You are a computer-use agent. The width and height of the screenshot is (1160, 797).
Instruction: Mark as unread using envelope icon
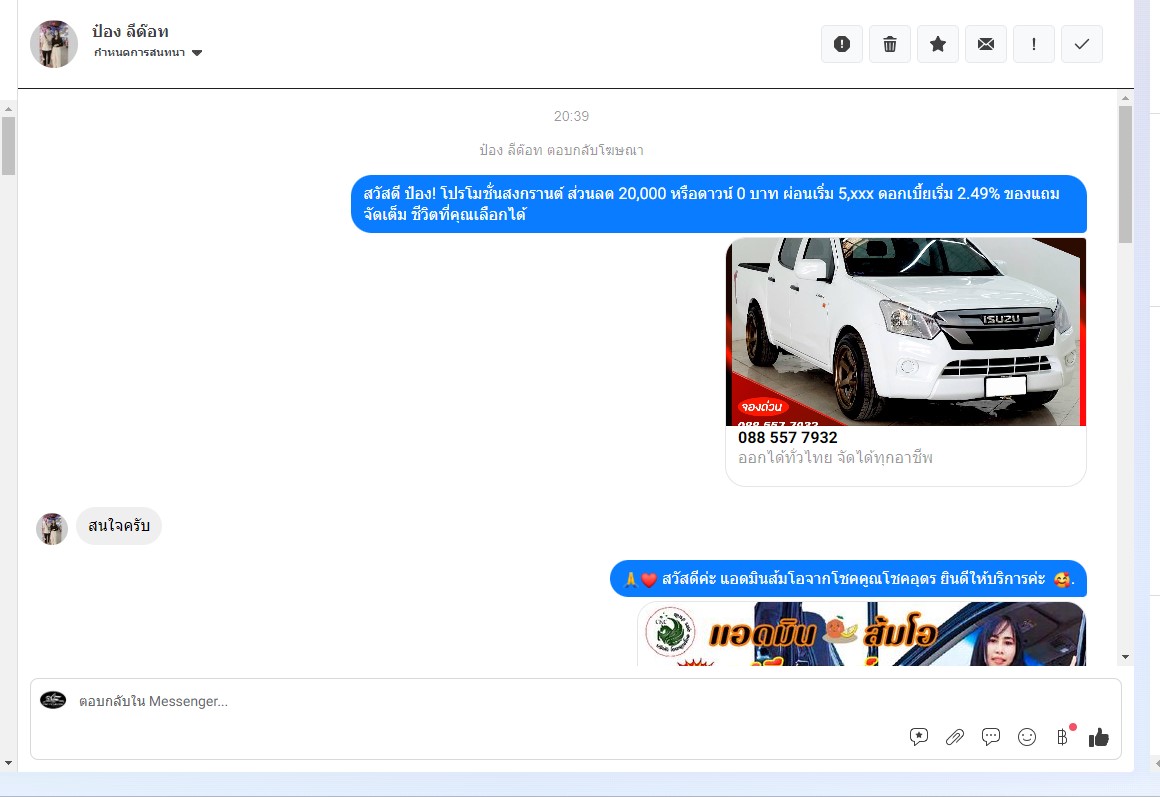point(985,44)
